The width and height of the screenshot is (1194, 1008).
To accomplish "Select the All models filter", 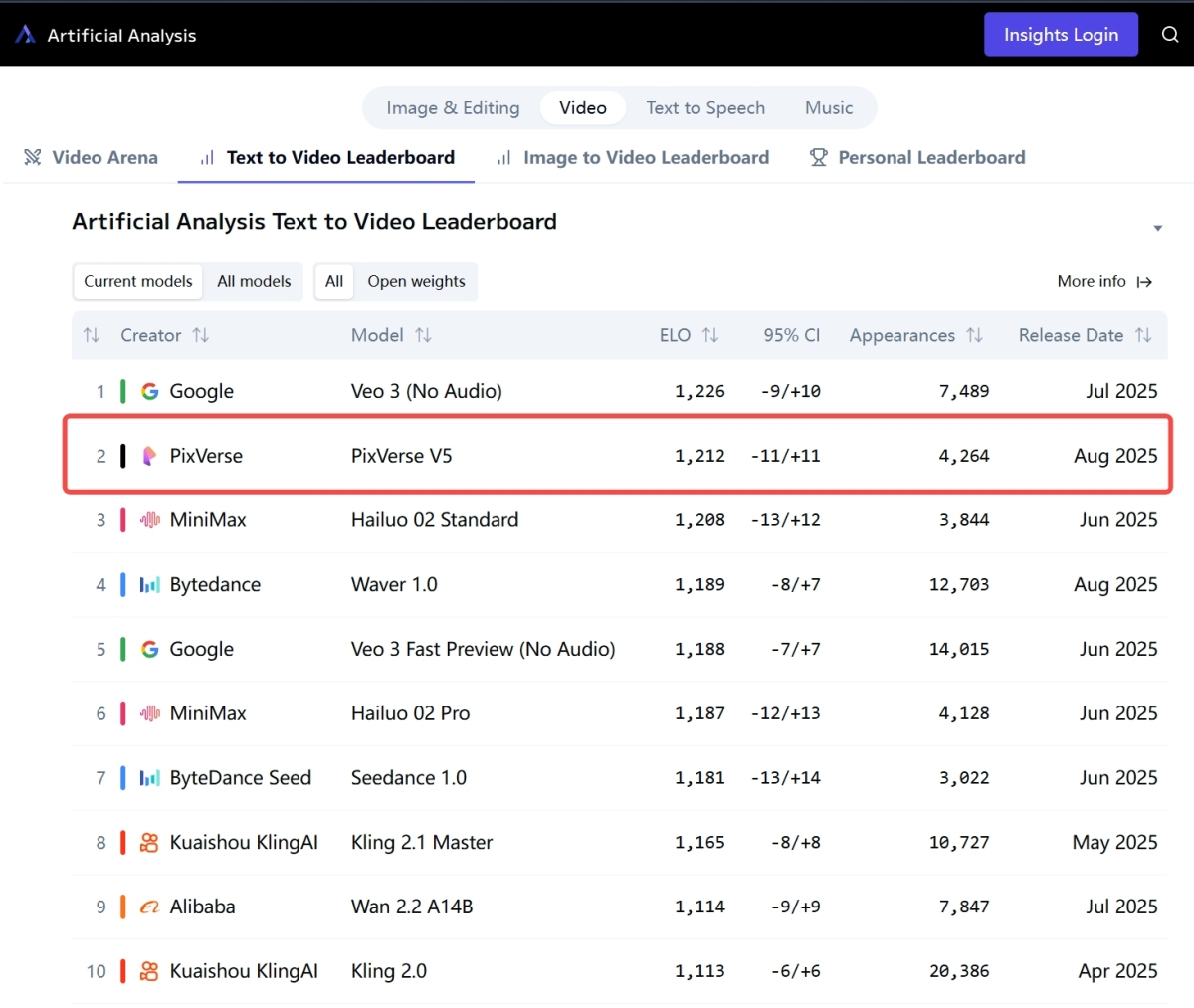I will point(255,281).
